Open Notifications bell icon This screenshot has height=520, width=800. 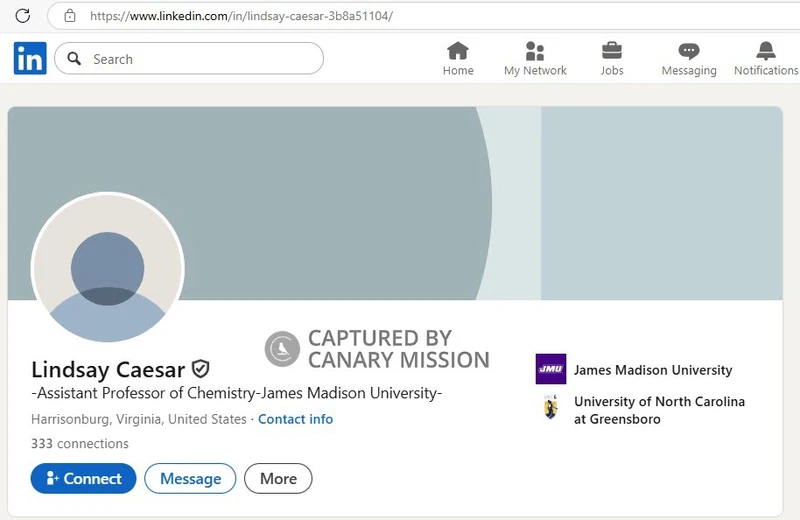[766, 51]
